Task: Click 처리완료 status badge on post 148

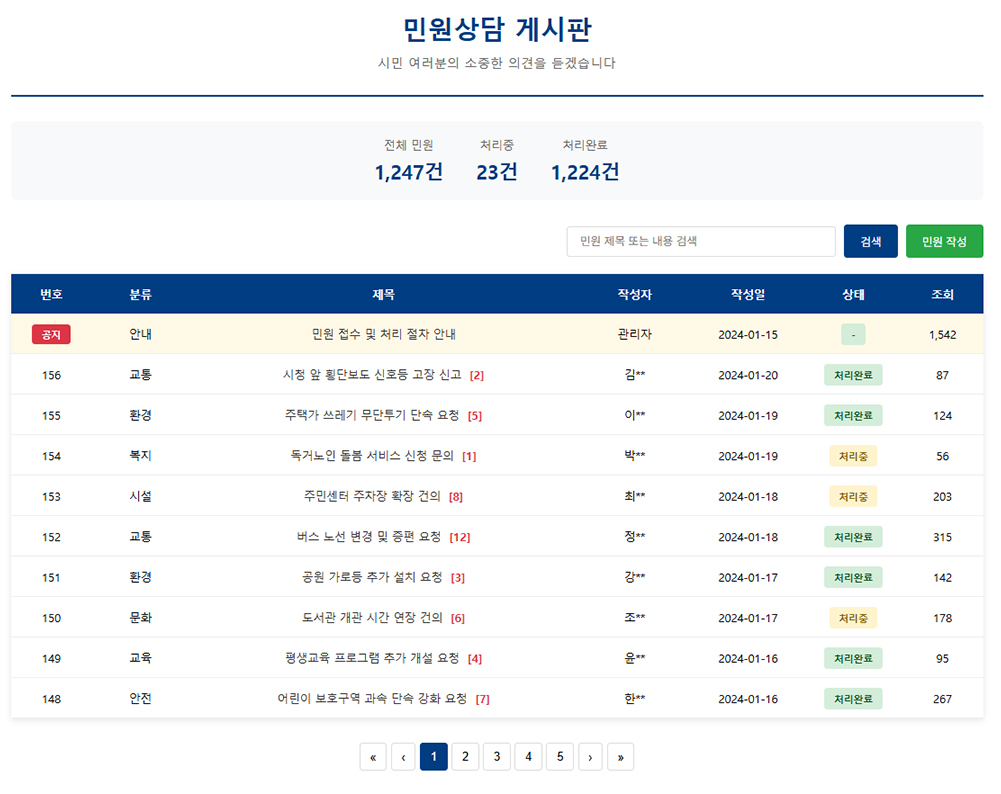Action: [x=852, y=699]
